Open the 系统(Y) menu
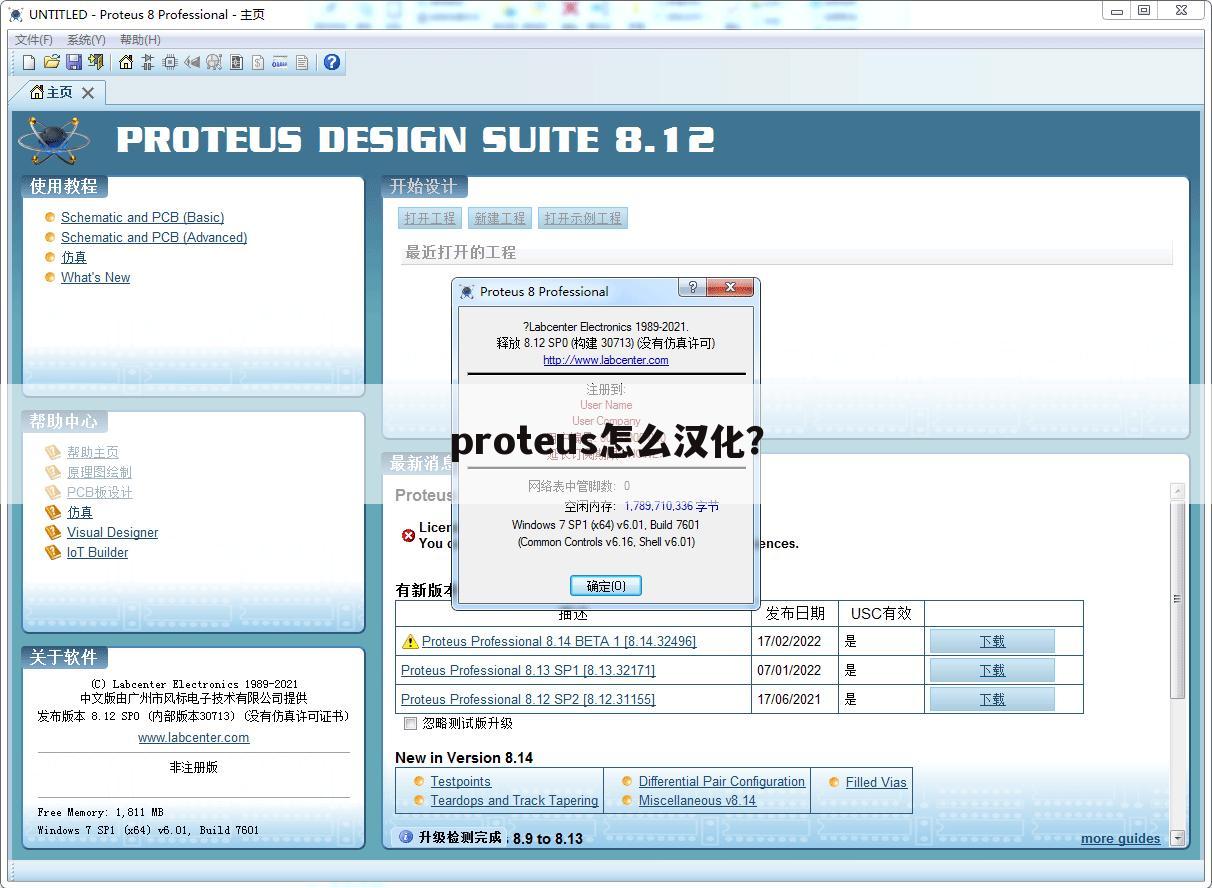The height and width of the screenshot is (888, 1212). point(86,39)
